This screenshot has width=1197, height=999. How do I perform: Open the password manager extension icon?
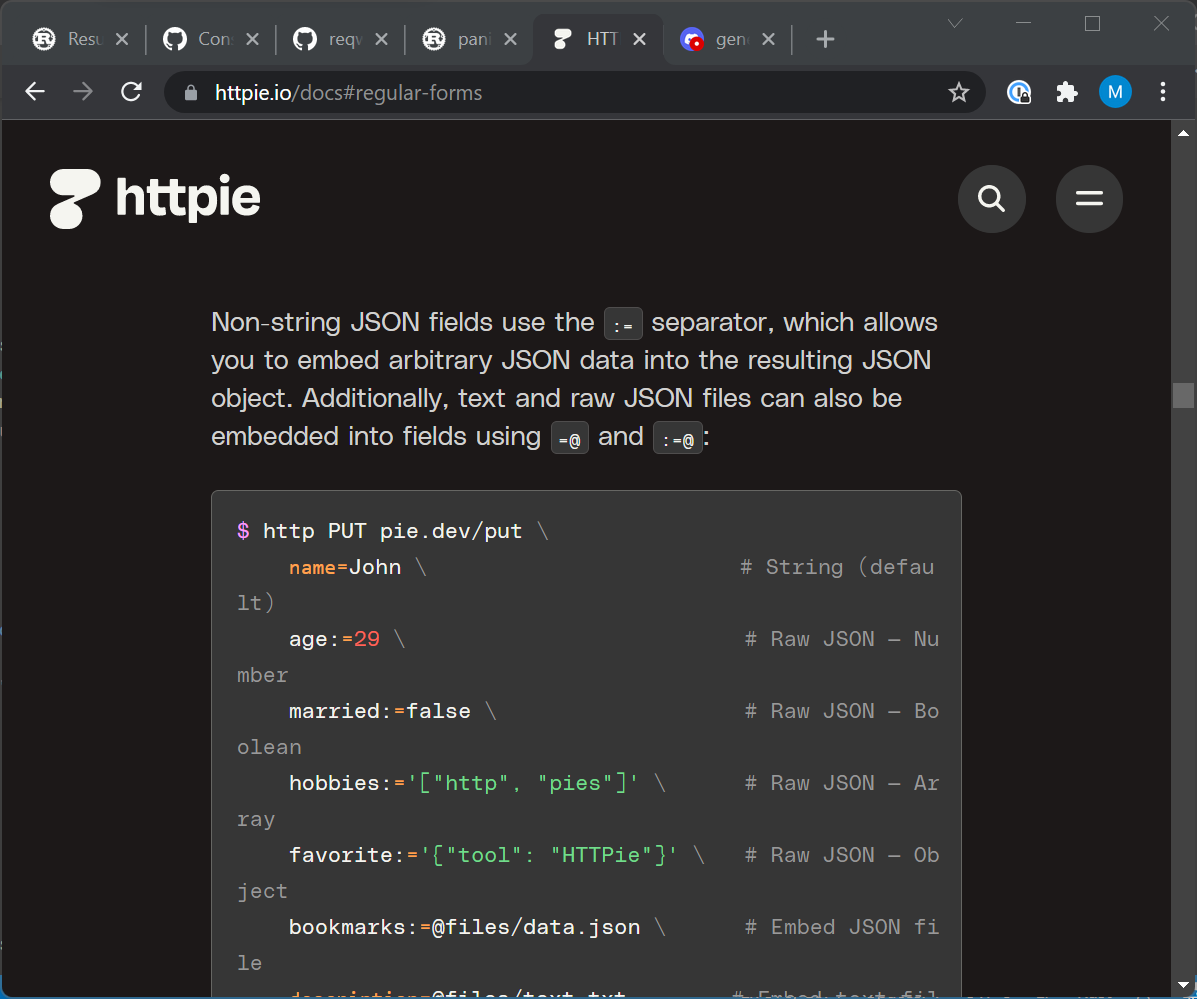coord(1019,92)
